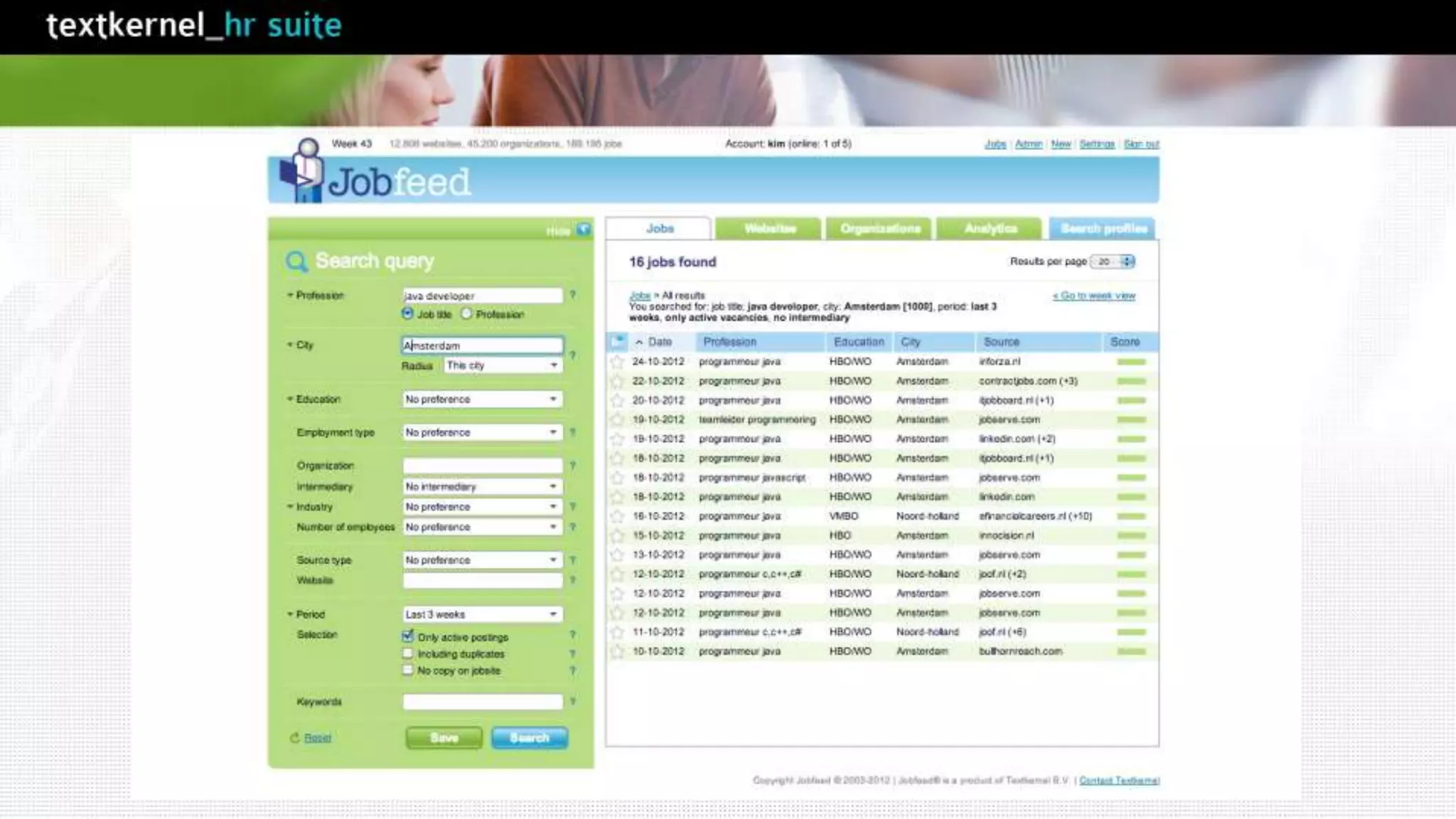Image resolution: width=1456 pixels, height=819 pixels.
Task: Open the Settings link
Action: [x=1097, y=144]
